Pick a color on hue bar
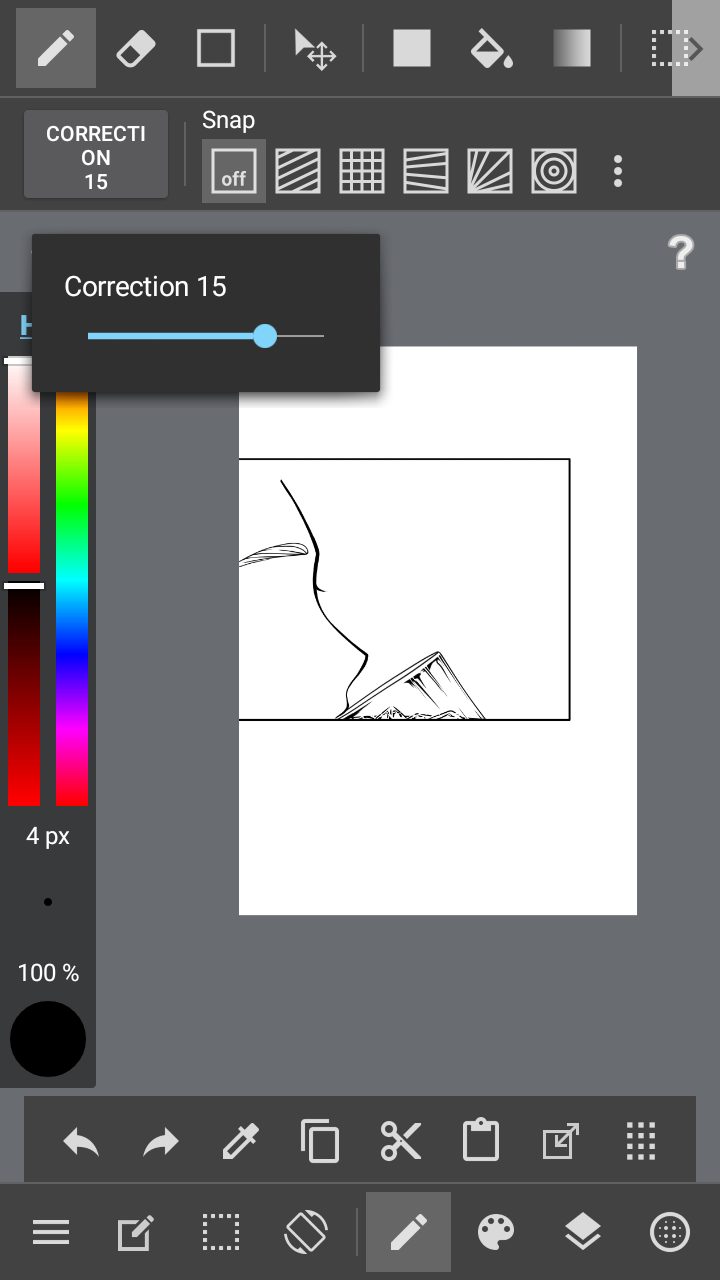This screenshot has width=720, height=1280. coord(72,600)
